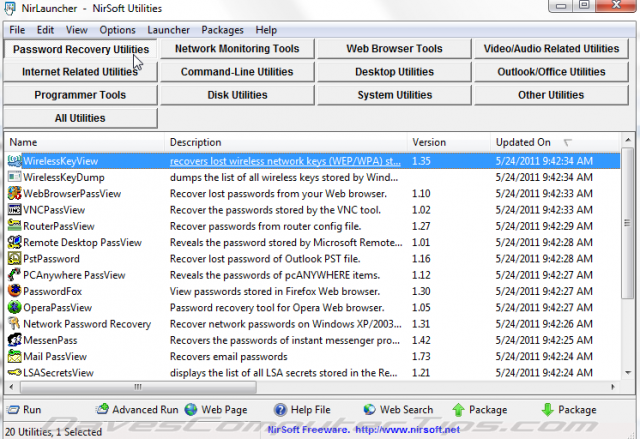Click the vertical scrollbar thumb
Image resolution: width=640 pixels, height=439 pixels.
(x=628, y=223)
